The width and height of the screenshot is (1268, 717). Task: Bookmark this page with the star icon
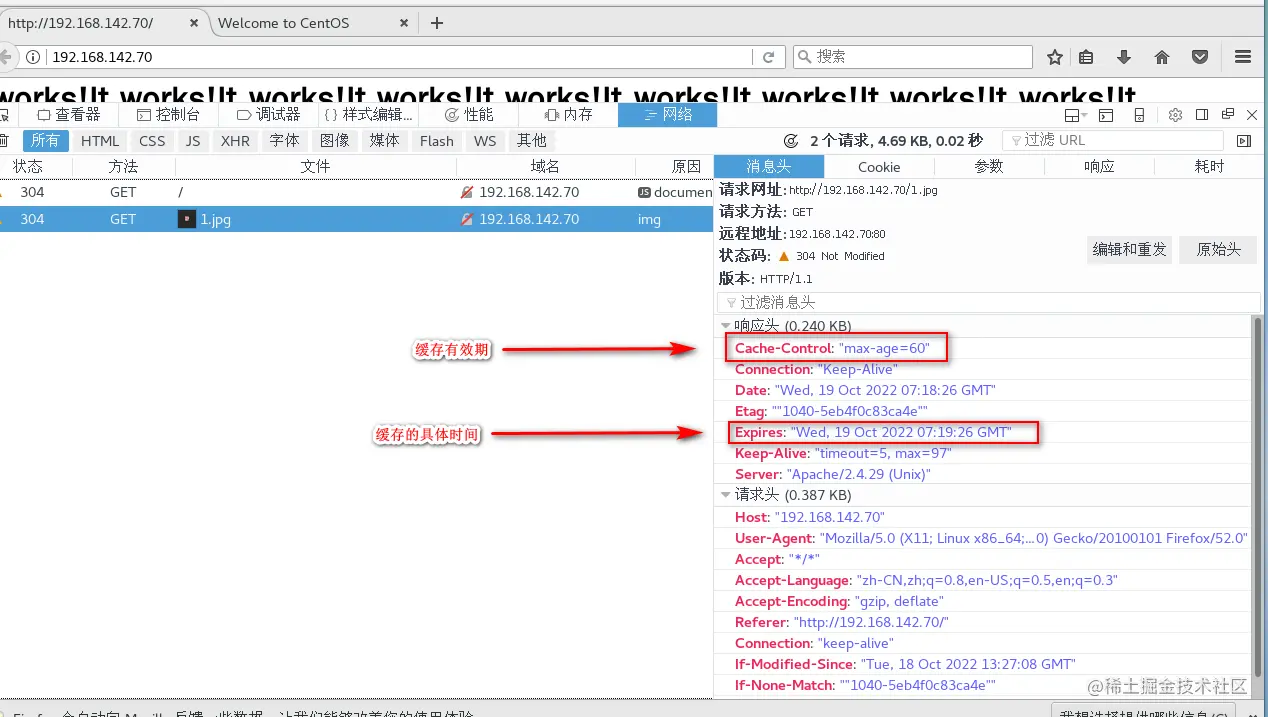(1054, 57)
